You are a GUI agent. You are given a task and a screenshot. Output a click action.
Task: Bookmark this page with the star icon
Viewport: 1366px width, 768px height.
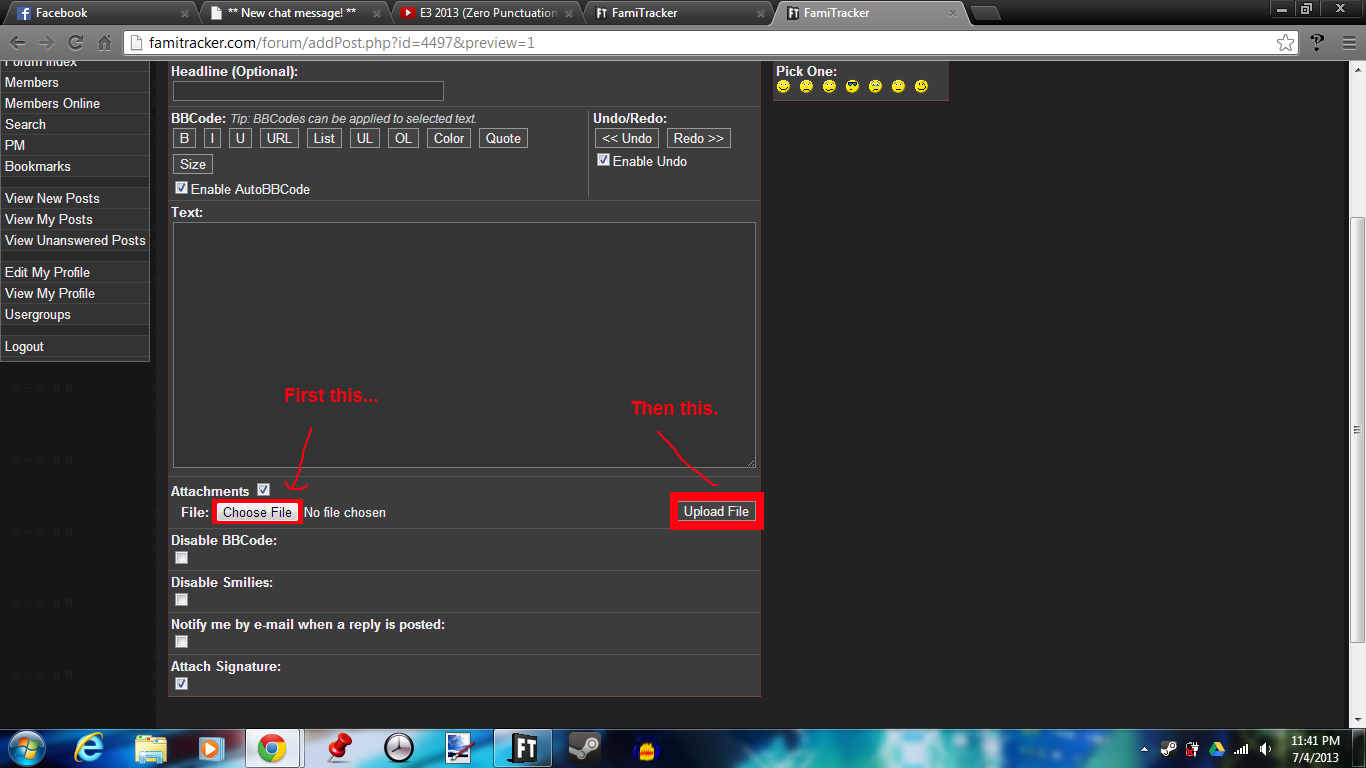click(x=1285, y=43)
